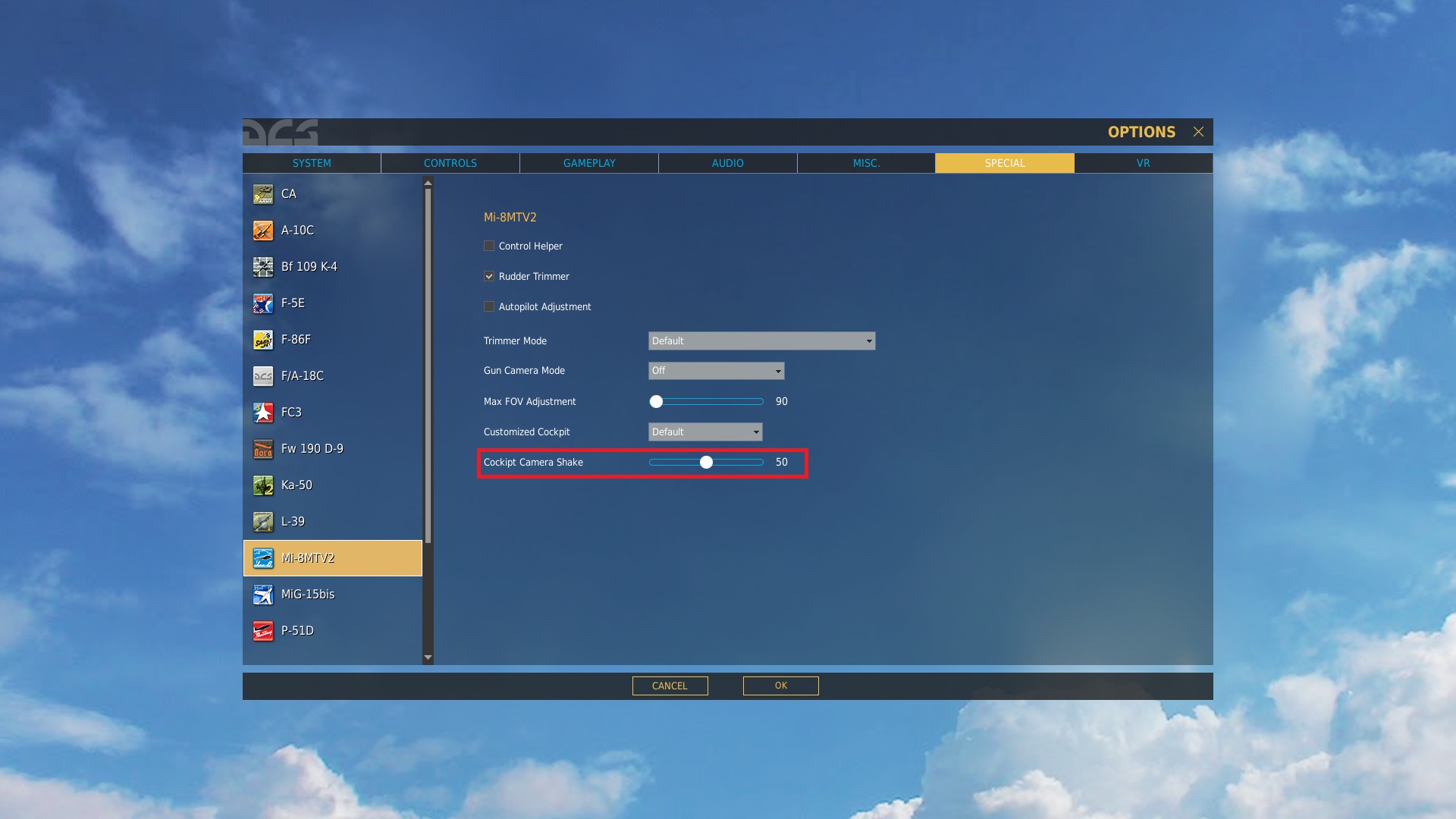Switch to the MISC. tab
The width and height of the screenshot is (1456, 819).
coord(866,163)
